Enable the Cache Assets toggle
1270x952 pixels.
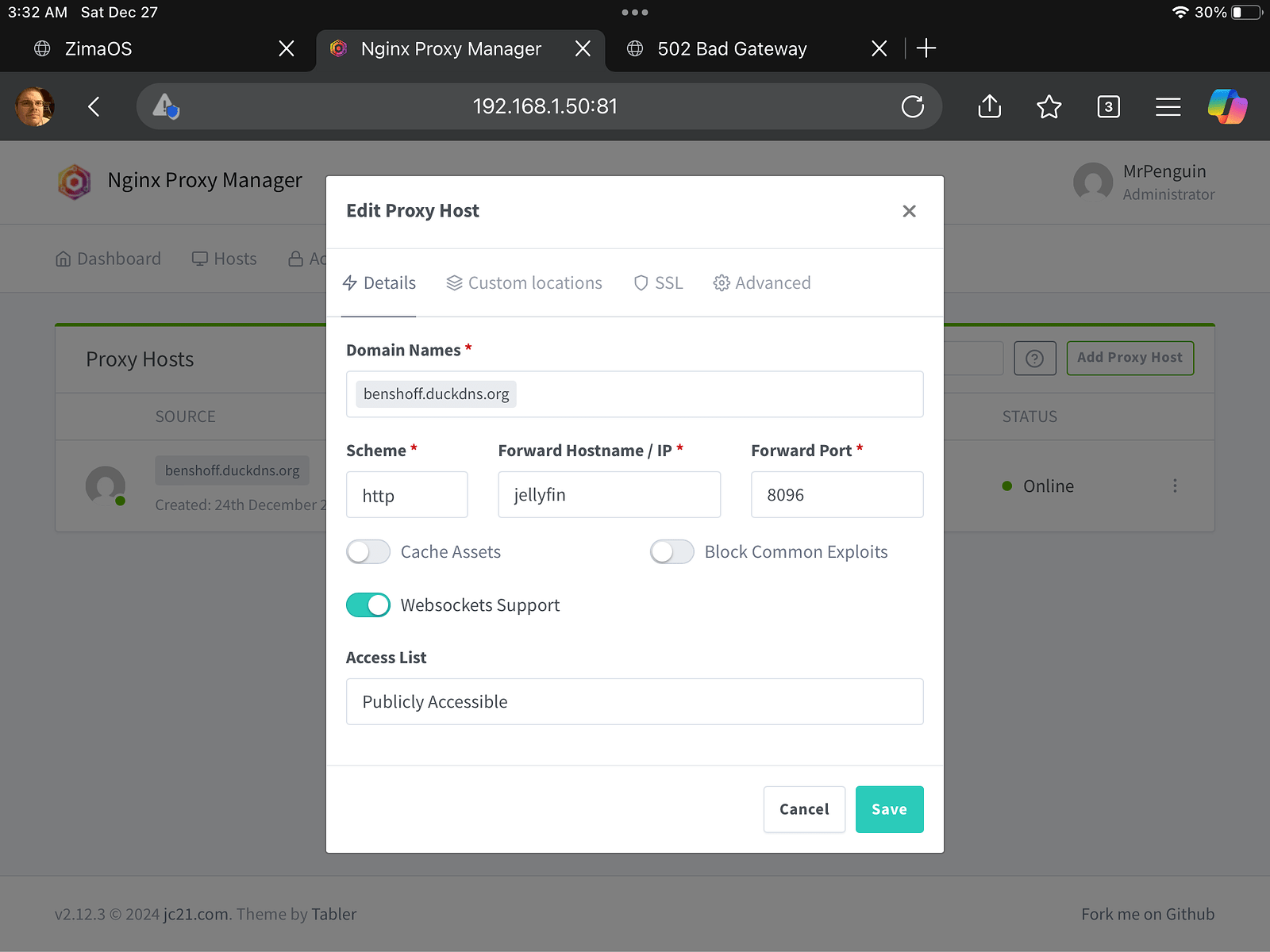pos(368,552)
